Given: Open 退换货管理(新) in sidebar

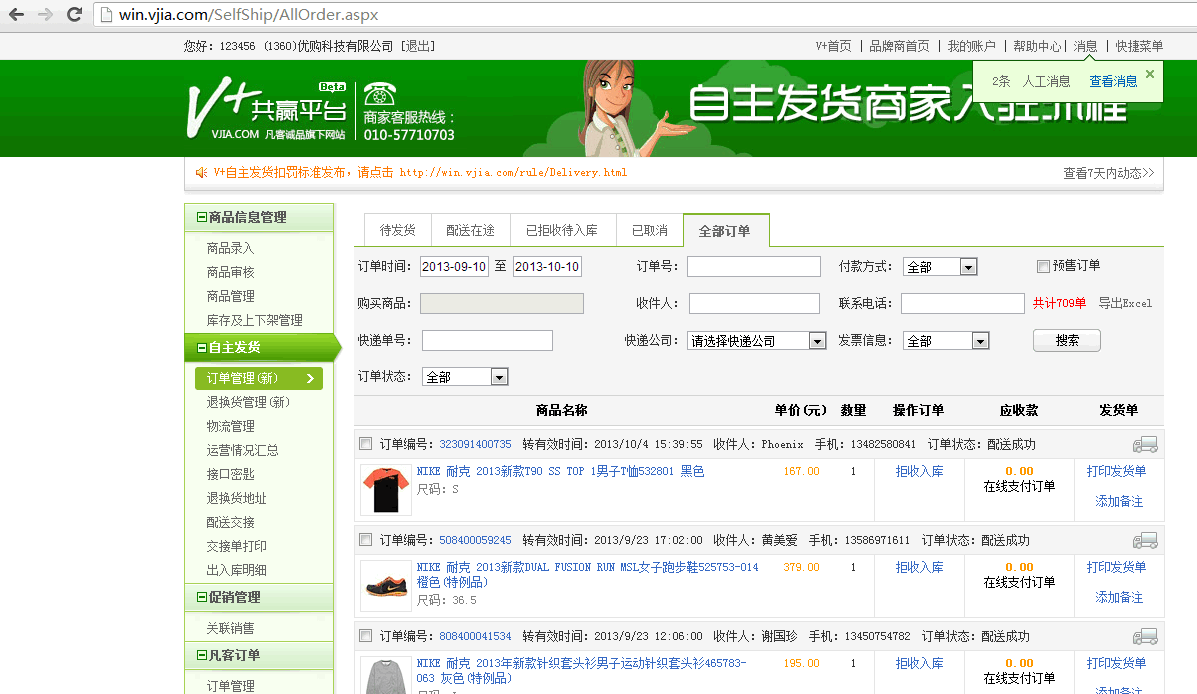Looking at the screenshot, I should pyautogui.click(x=248, y=402).
